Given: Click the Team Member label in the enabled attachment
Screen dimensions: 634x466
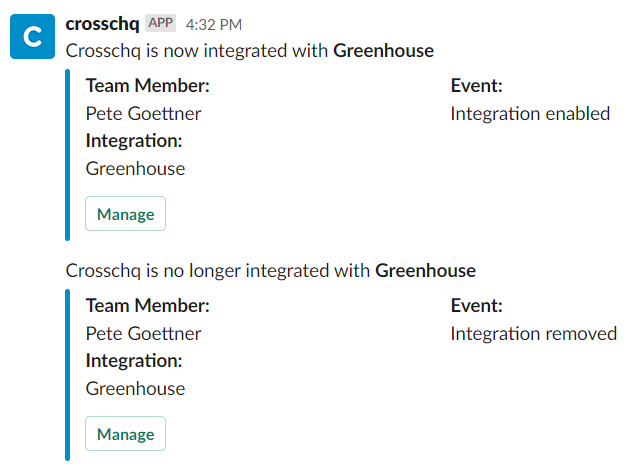Looking at the screenshot, I should [x=148, y=86].
